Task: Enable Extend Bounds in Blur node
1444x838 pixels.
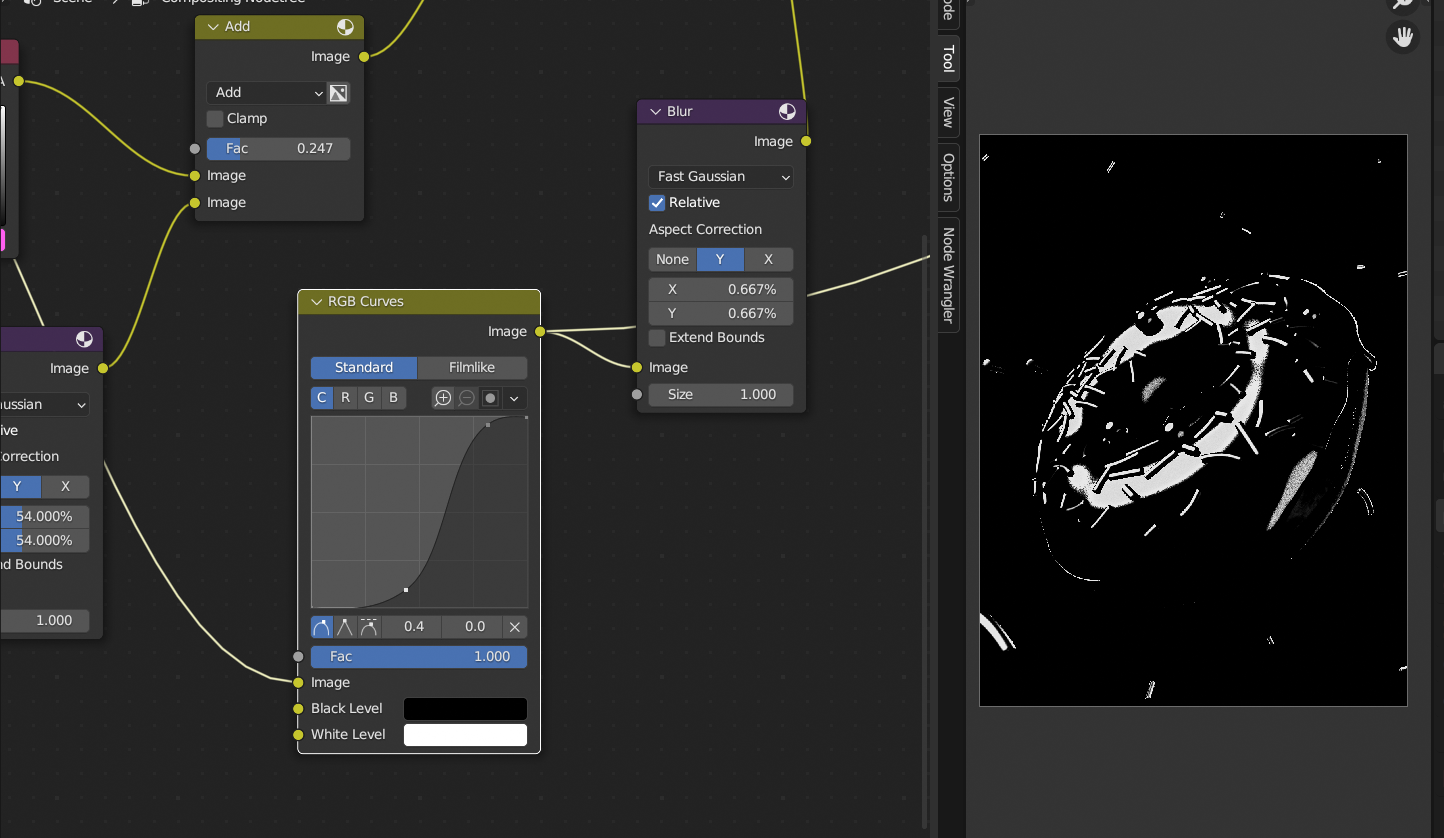Action: (x=657, y=338)
